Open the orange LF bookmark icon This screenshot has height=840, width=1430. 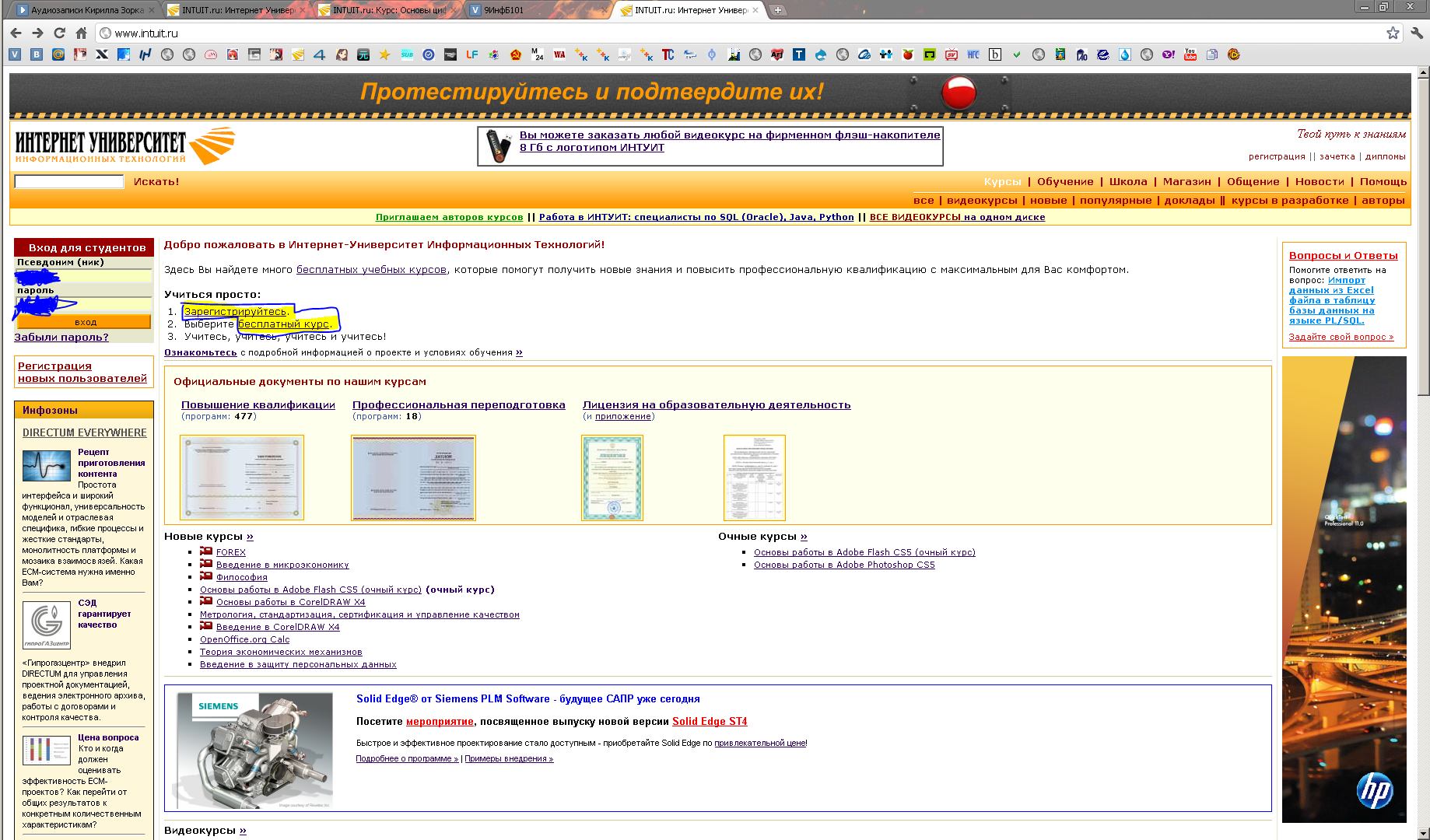coord(471,54)
